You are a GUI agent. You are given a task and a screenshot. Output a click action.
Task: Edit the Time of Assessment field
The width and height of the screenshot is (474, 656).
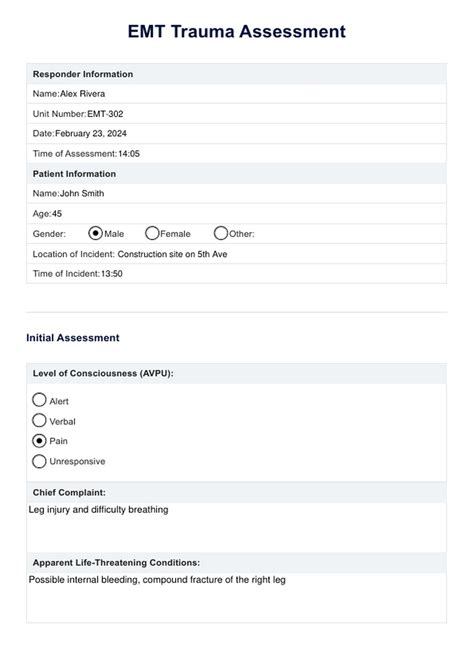236,154
